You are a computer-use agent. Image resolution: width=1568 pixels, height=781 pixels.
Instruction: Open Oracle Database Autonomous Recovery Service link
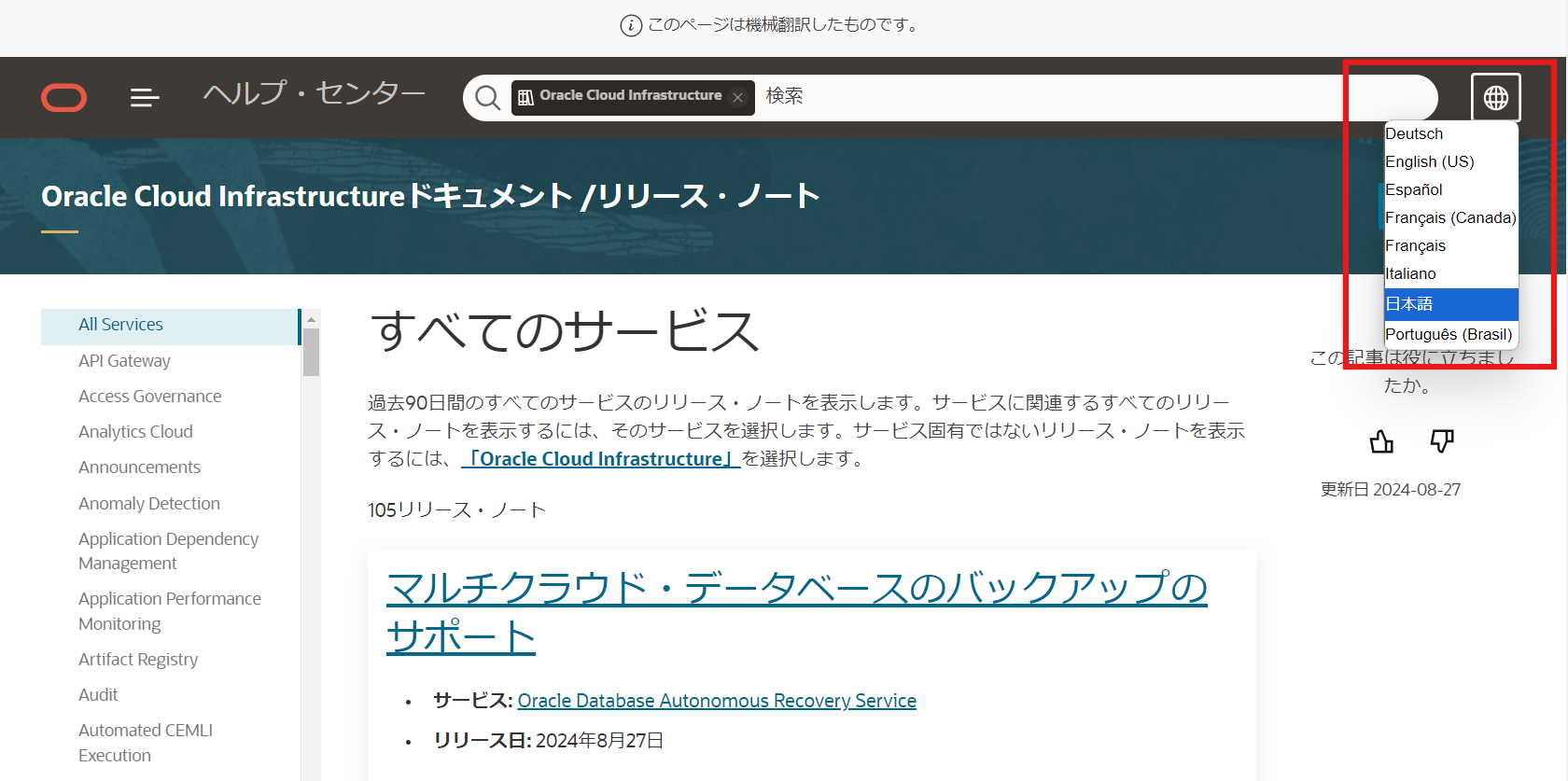(717, 701)
